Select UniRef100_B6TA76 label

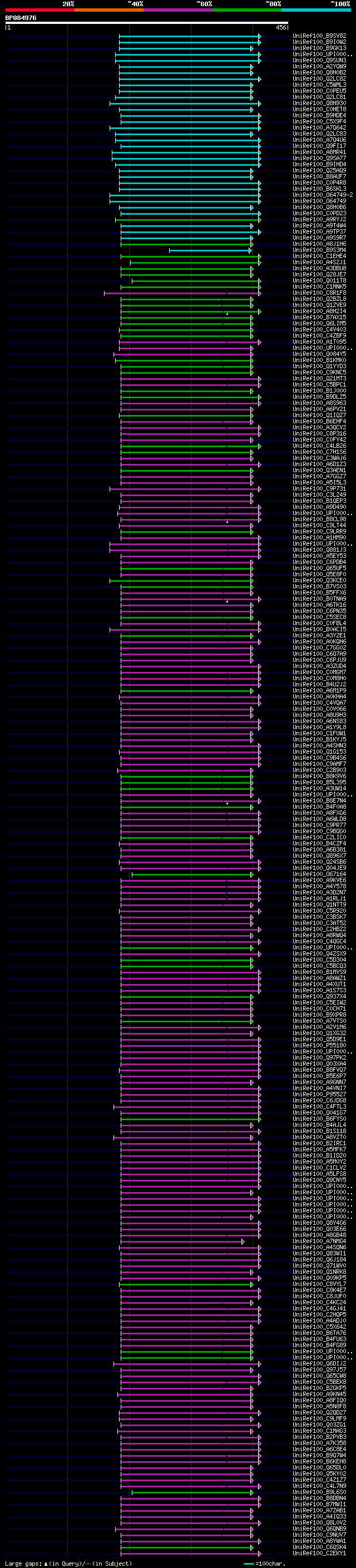[x=319, y=1333]
